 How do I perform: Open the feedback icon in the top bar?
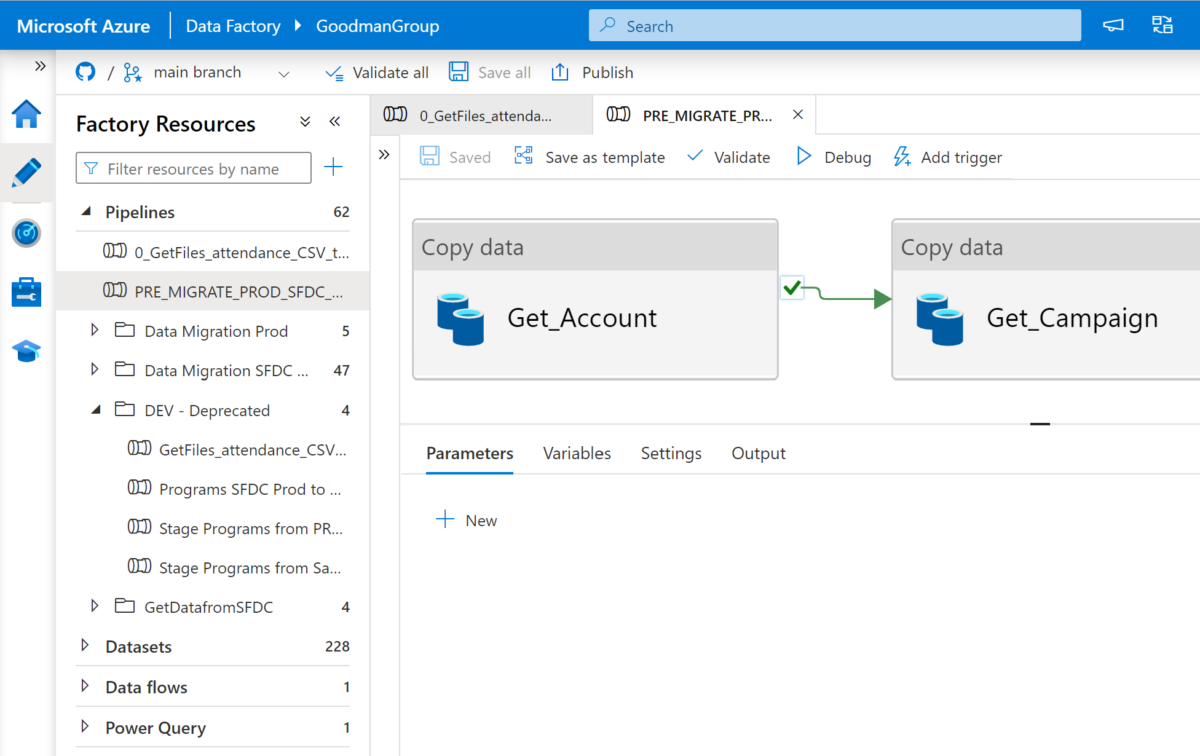tap(1112, 25)
